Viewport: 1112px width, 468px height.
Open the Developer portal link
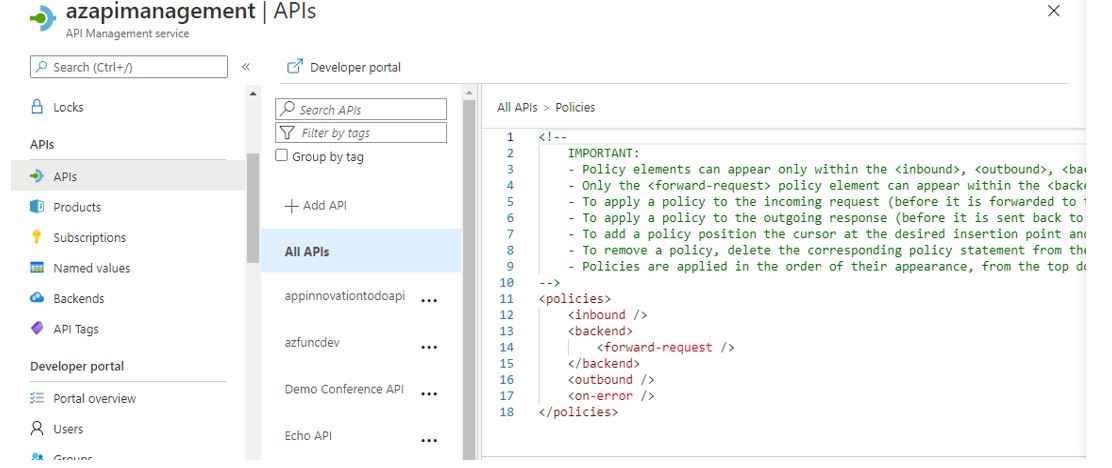click(x=344, y=67)
